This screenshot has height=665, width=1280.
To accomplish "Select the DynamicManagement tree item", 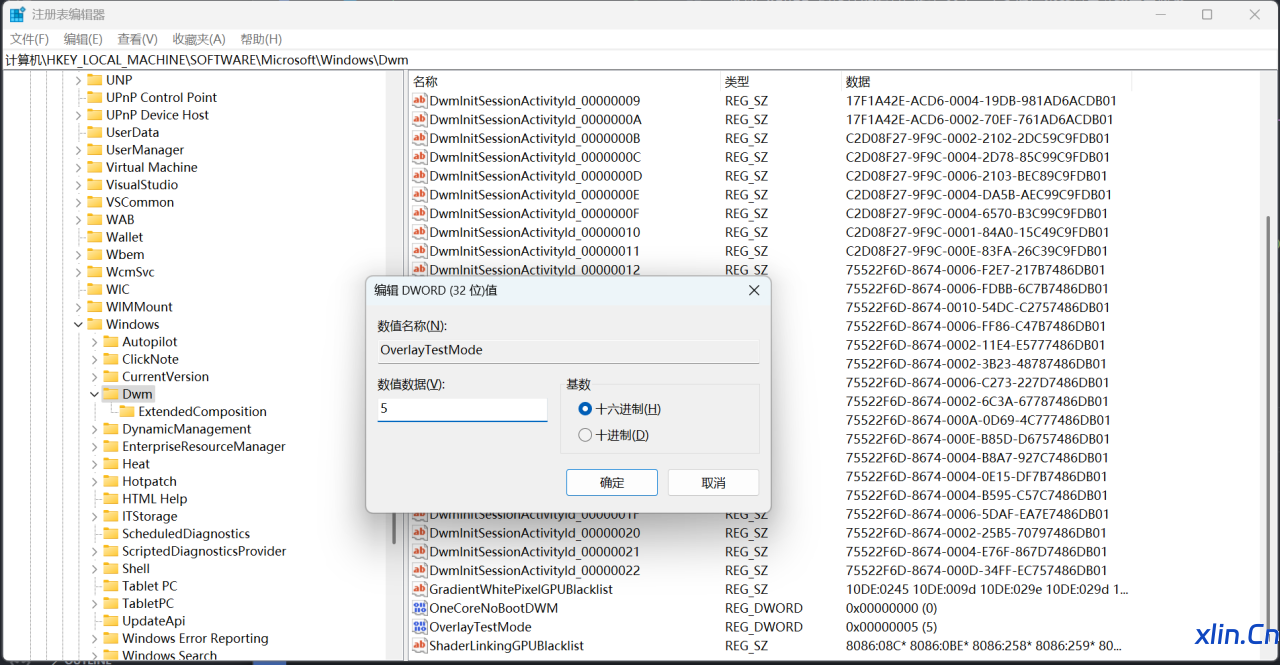I will click(x=189, y=429).
